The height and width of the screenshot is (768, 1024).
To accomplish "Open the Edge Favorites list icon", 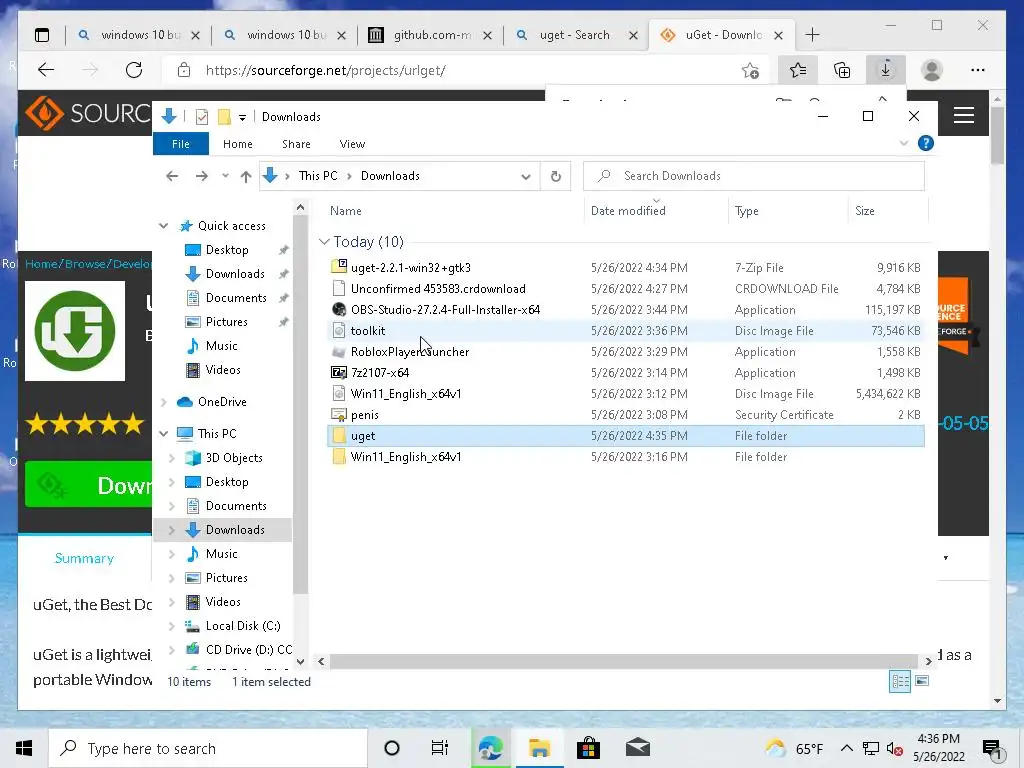I will (x=797, y=70).
